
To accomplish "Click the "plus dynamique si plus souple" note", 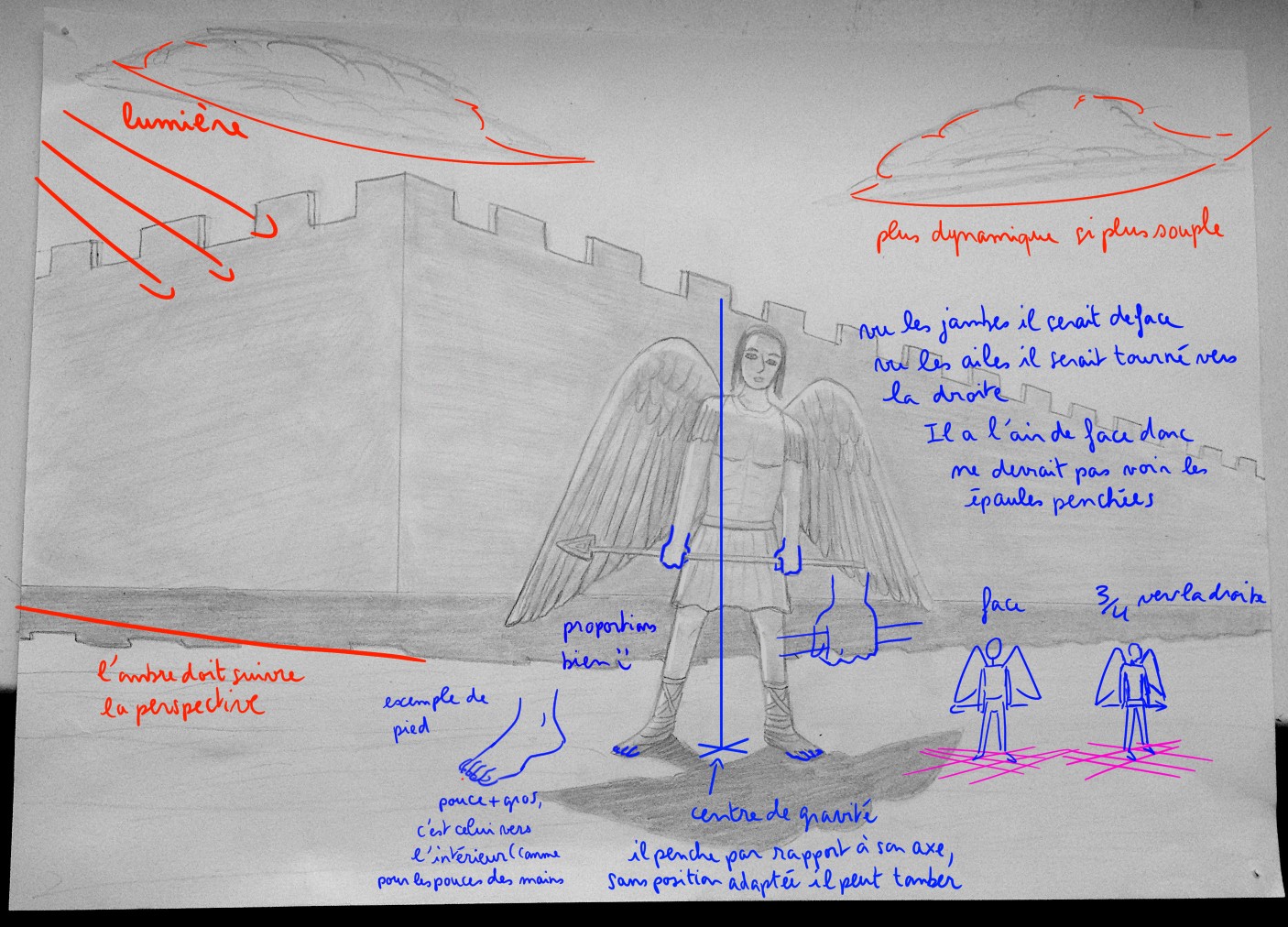I will coord(1050,233).
